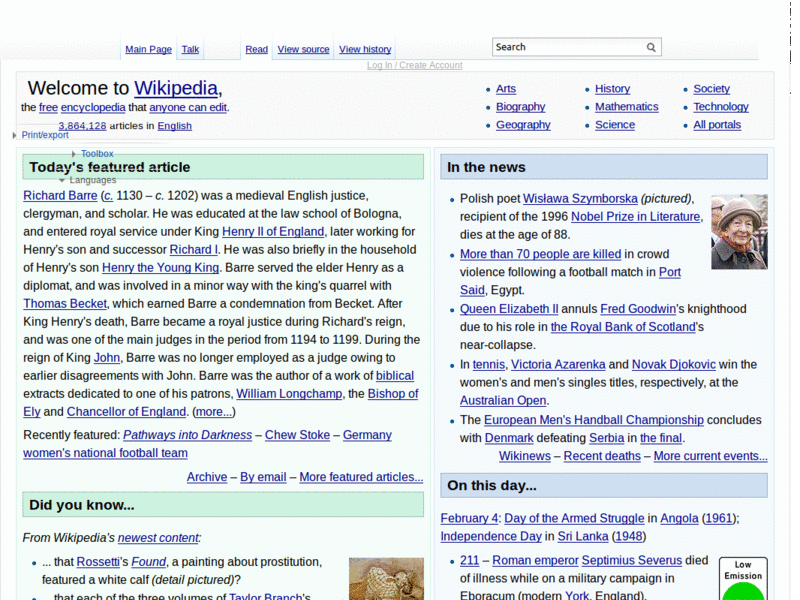Open the Victoria Azarenka link
Viewport: 800px width, 600px height.
pos(558,365)
